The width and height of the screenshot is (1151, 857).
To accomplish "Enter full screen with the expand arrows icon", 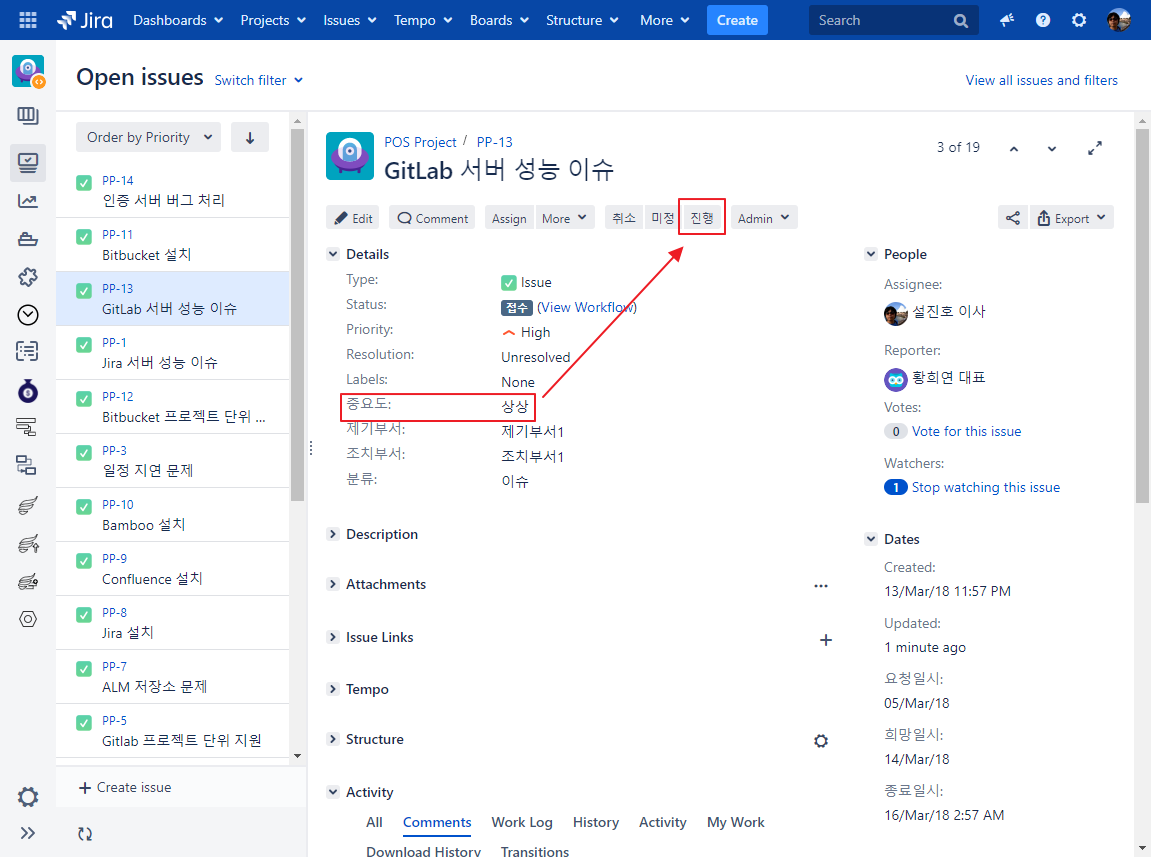I will coord(1094,148).
